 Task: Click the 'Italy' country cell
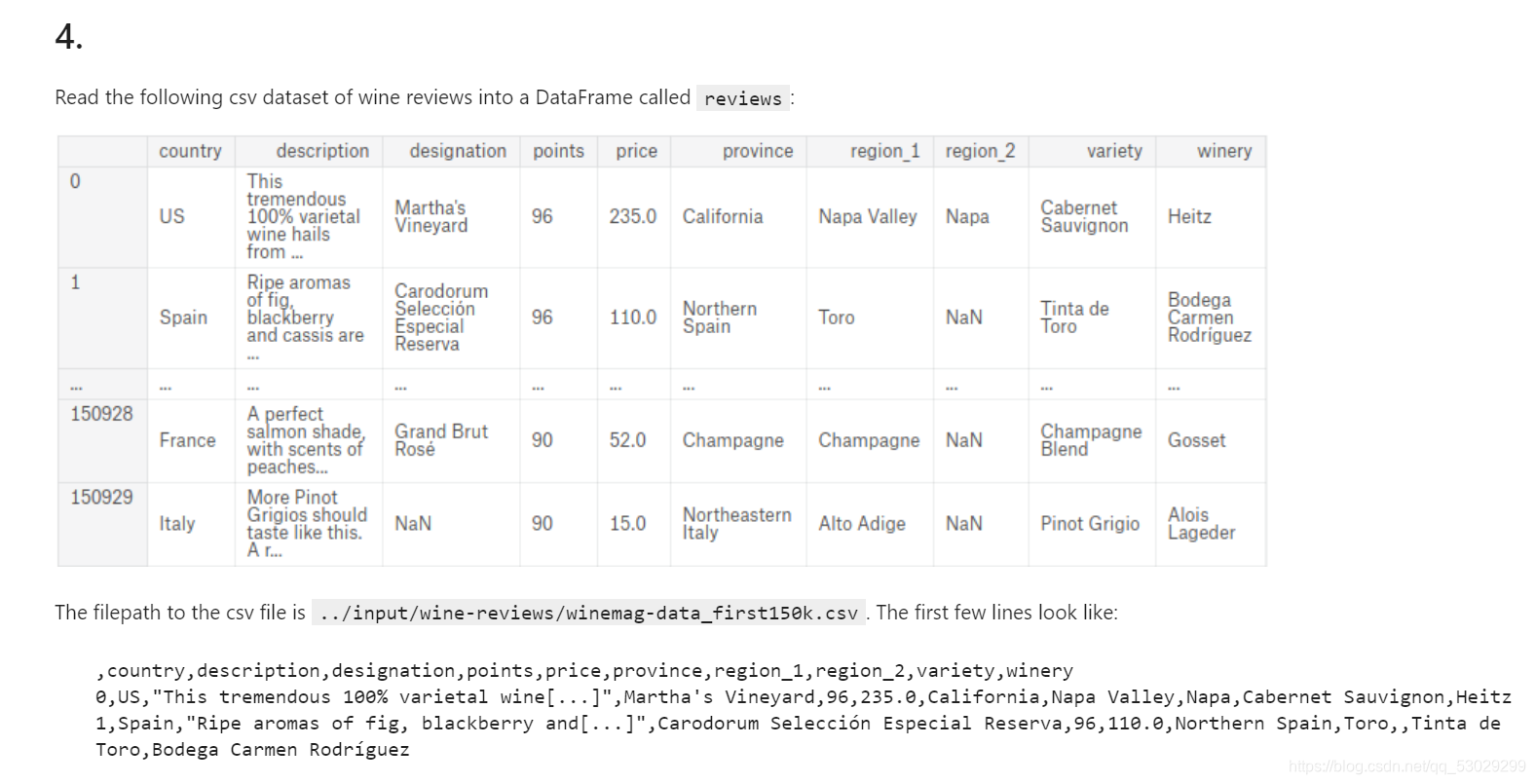point(191,525)
